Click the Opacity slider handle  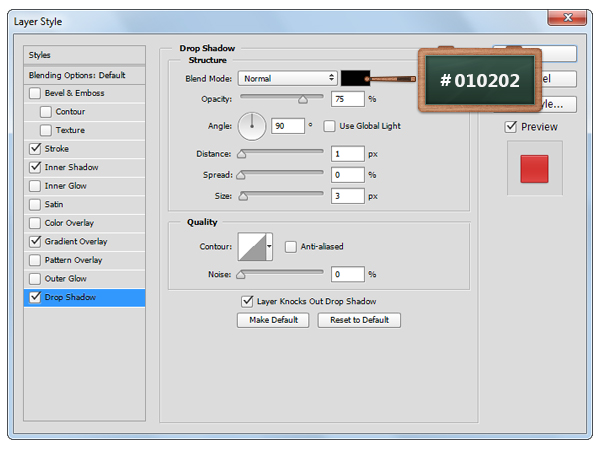coord(302,100)
